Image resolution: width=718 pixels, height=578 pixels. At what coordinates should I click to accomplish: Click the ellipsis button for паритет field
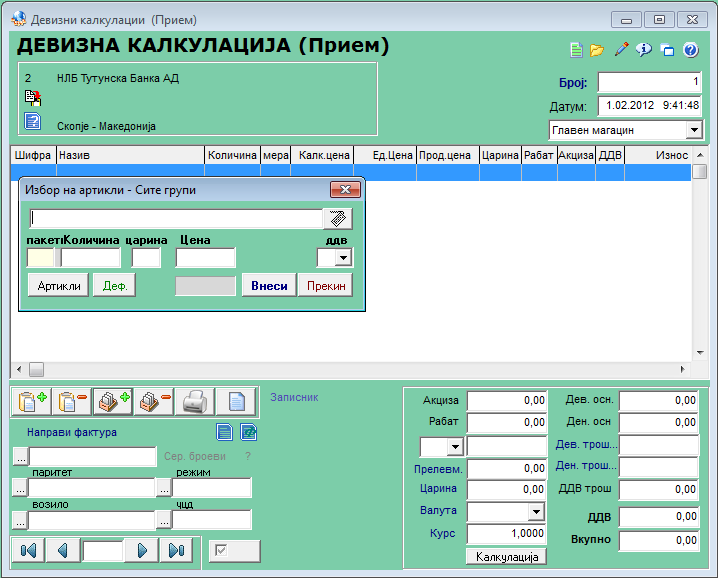click(20, 488)
